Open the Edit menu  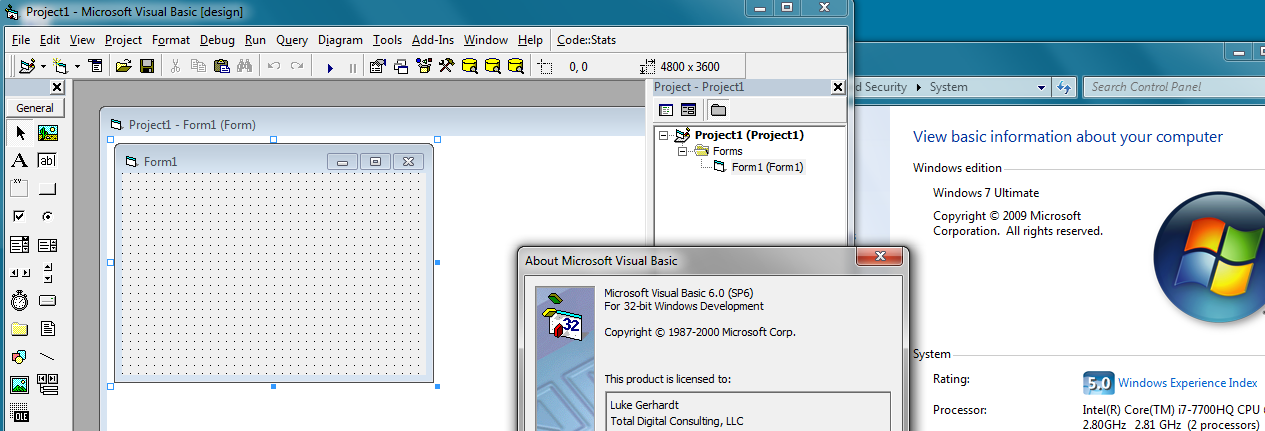(50, 40)
